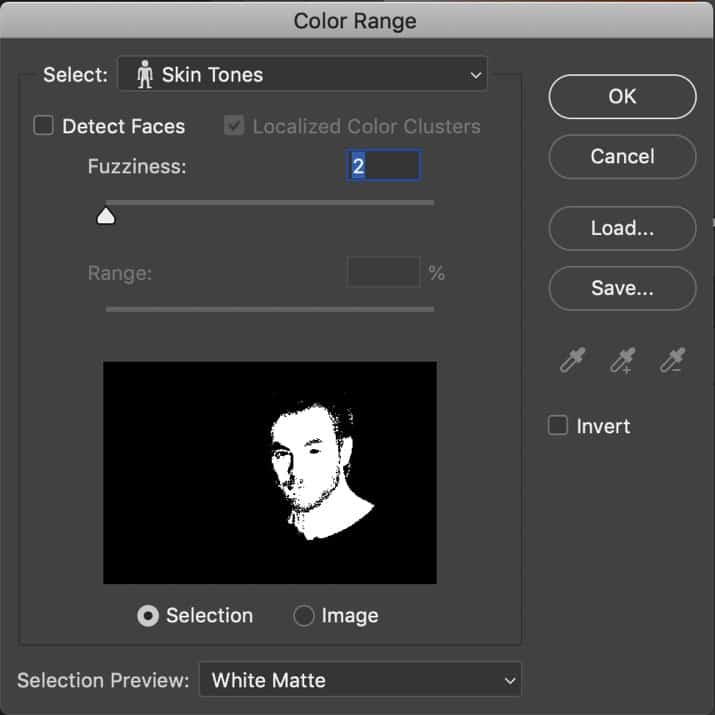
Task: Switch preview to the Image radio button
Action: click(x=304, y=616)
